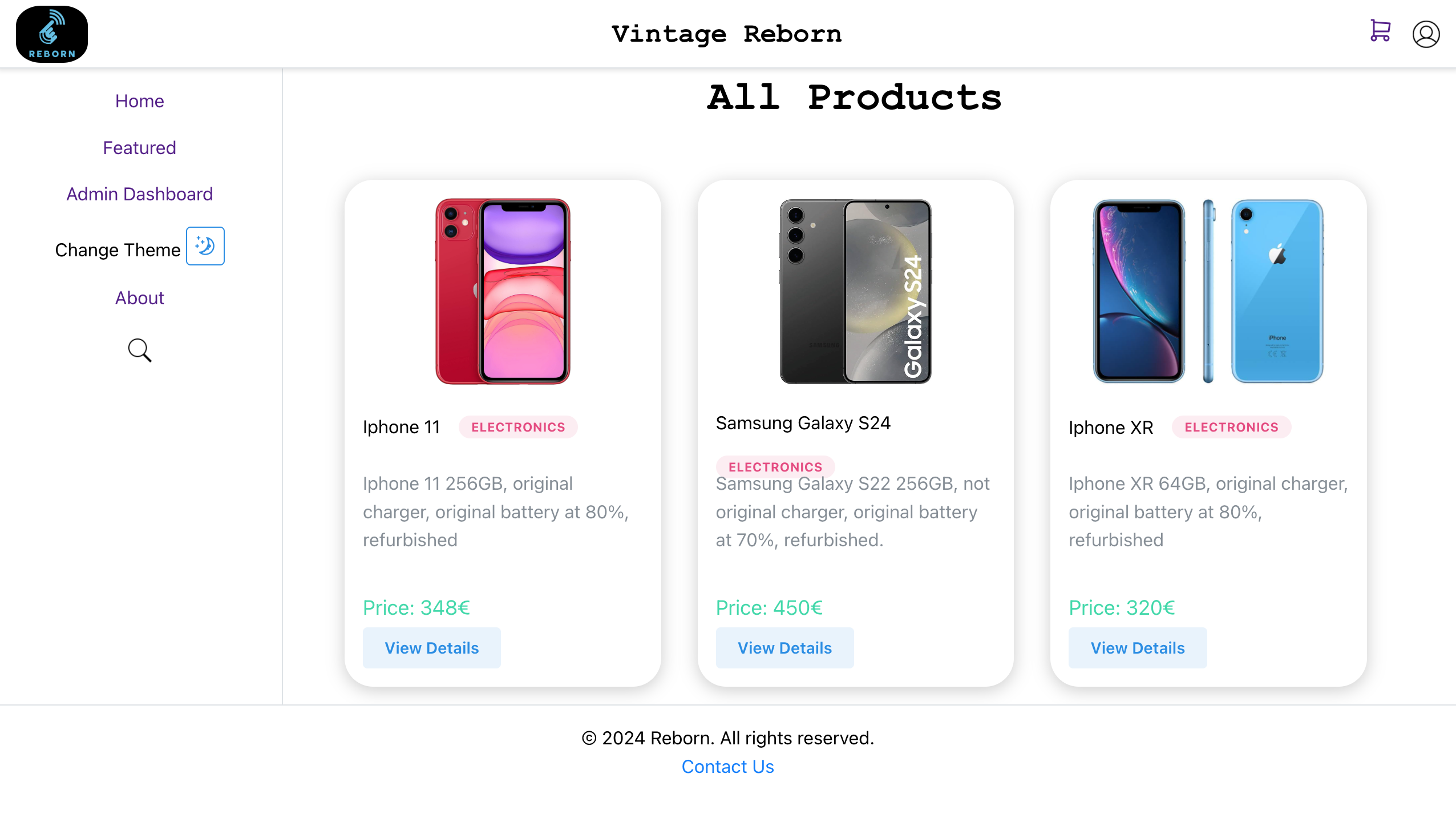Navigate to Admin Dashboard
Image resolution: width=1456 pixels, height=814 pixels.
[x=140, y=194]
